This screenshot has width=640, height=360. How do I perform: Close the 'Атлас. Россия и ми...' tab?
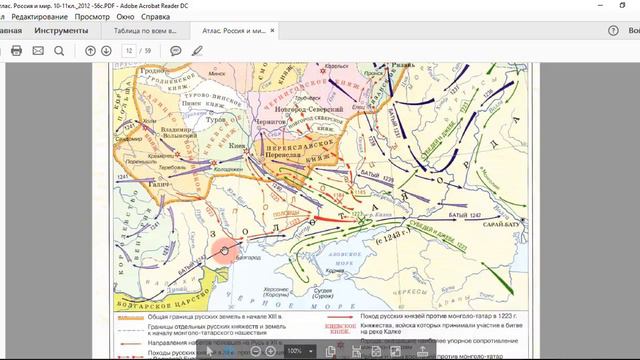(x=272, y=31)
